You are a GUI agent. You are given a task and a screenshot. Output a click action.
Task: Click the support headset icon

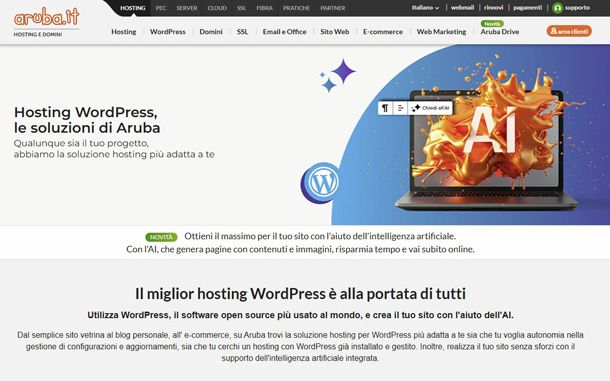557,8
